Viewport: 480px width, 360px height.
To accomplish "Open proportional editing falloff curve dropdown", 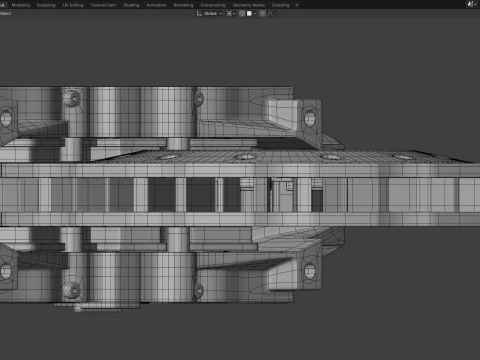I will tap(272, 14).
